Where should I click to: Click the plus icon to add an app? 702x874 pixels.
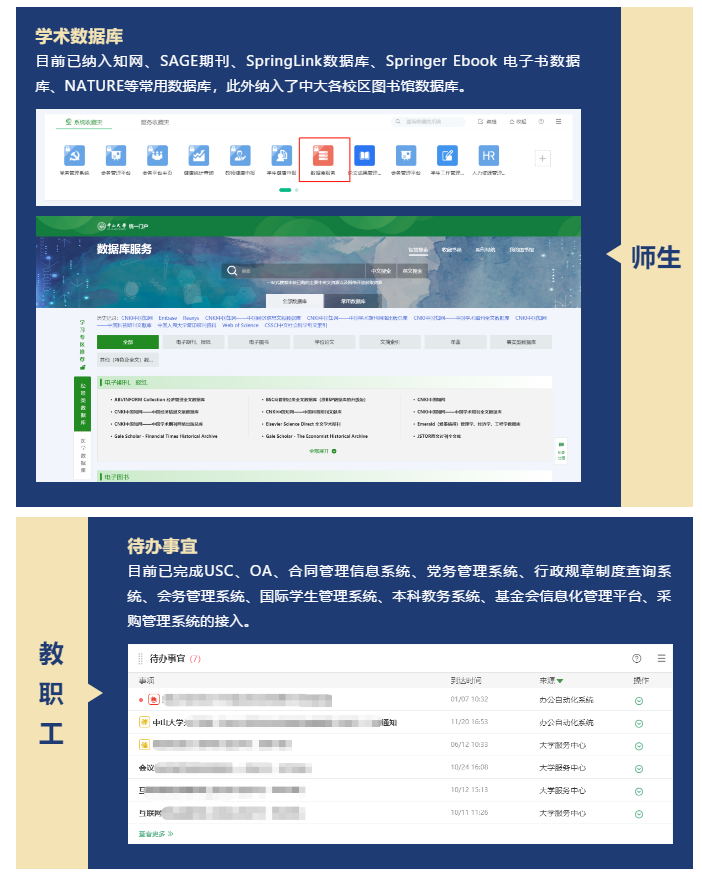(542, 158)
